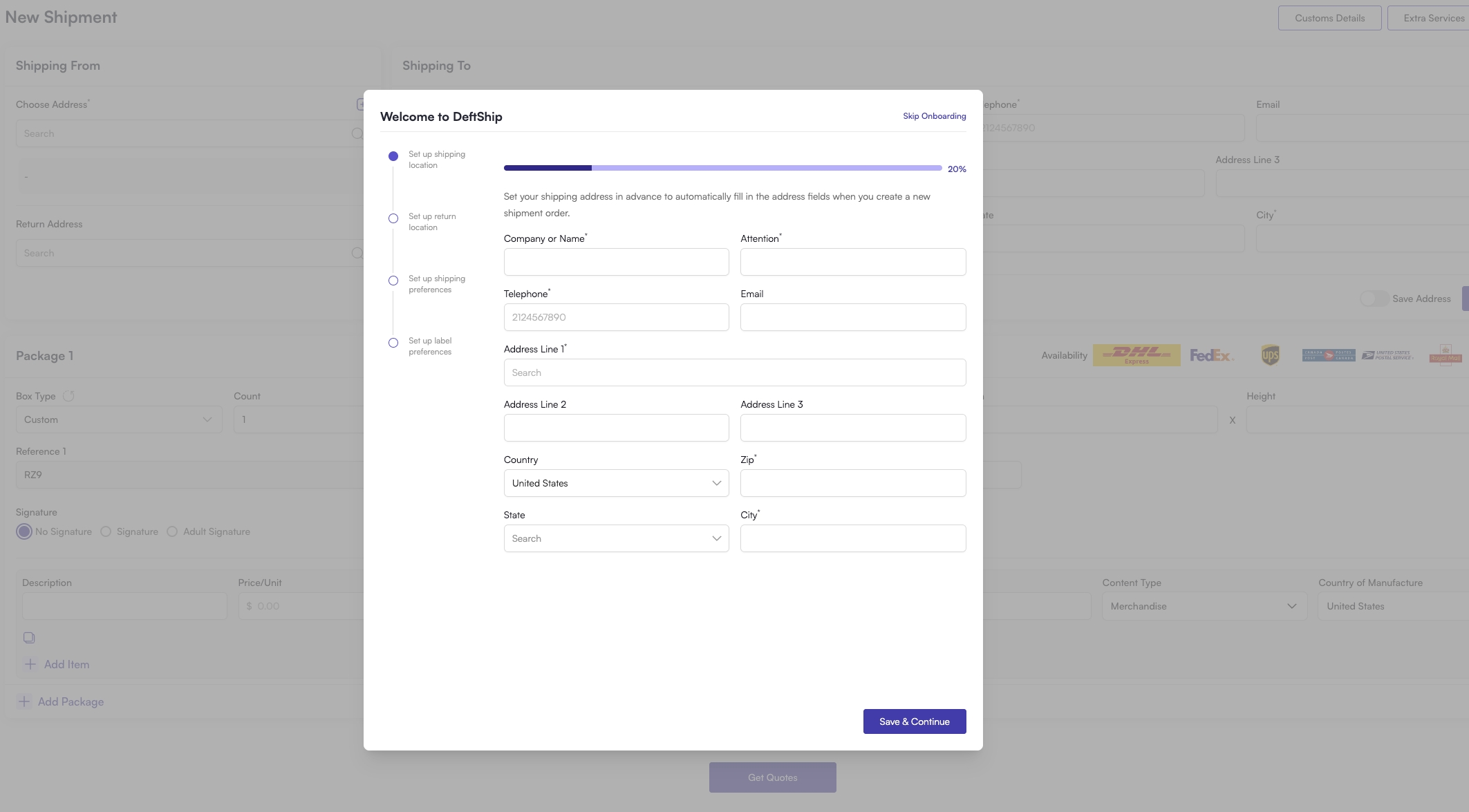
Task: Click the Get Quotes button
Action: click(772, 777)
